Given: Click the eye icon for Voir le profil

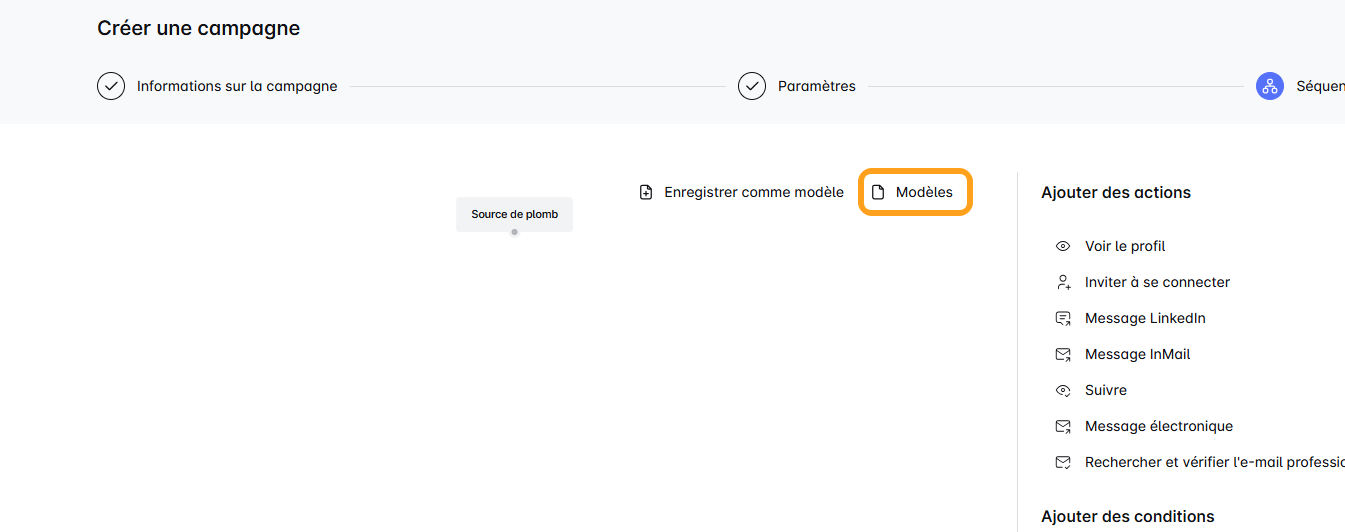Looking at the screenshot, I should [1063, 246].
